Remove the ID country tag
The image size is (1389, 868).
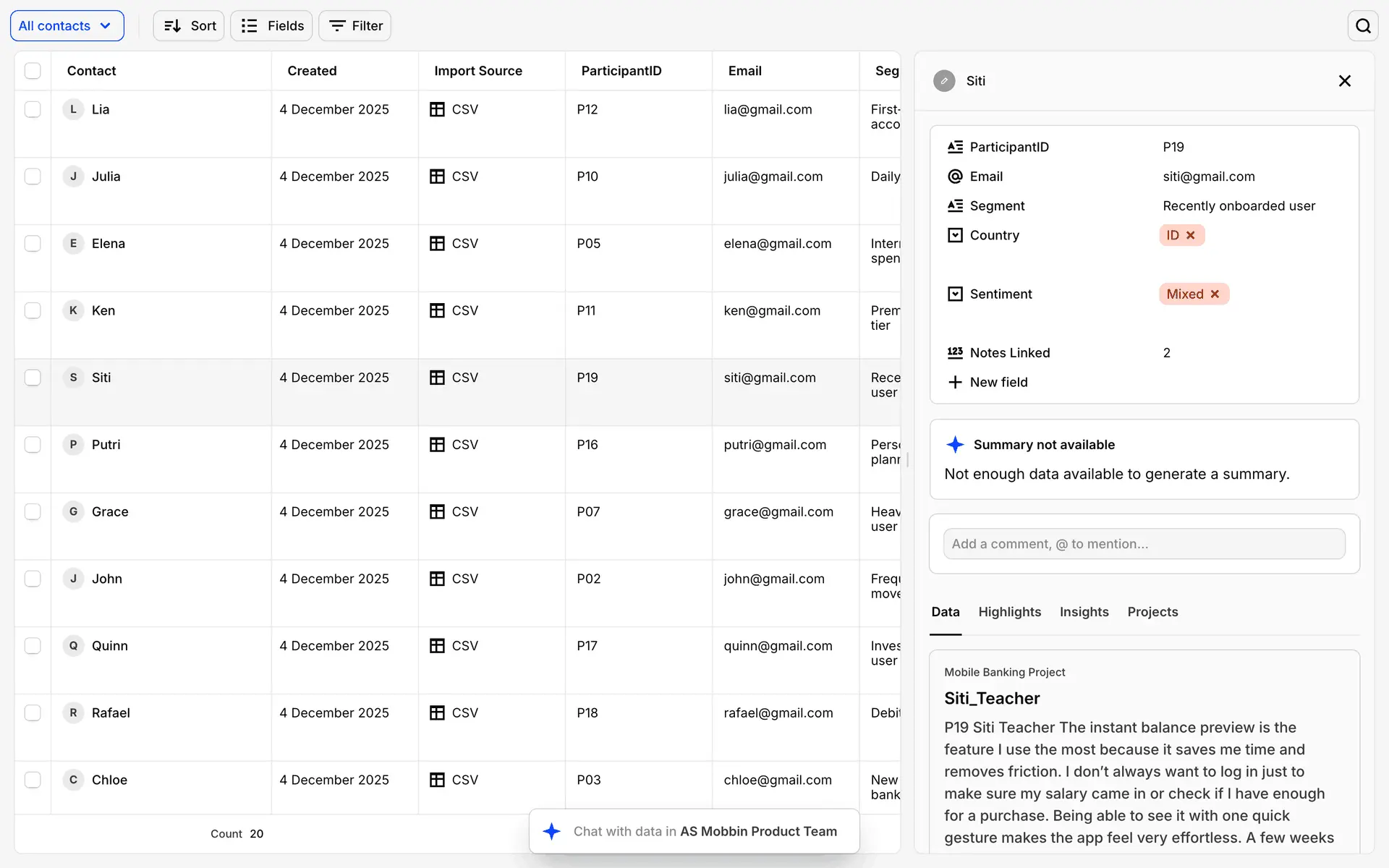pos(1191,235)
